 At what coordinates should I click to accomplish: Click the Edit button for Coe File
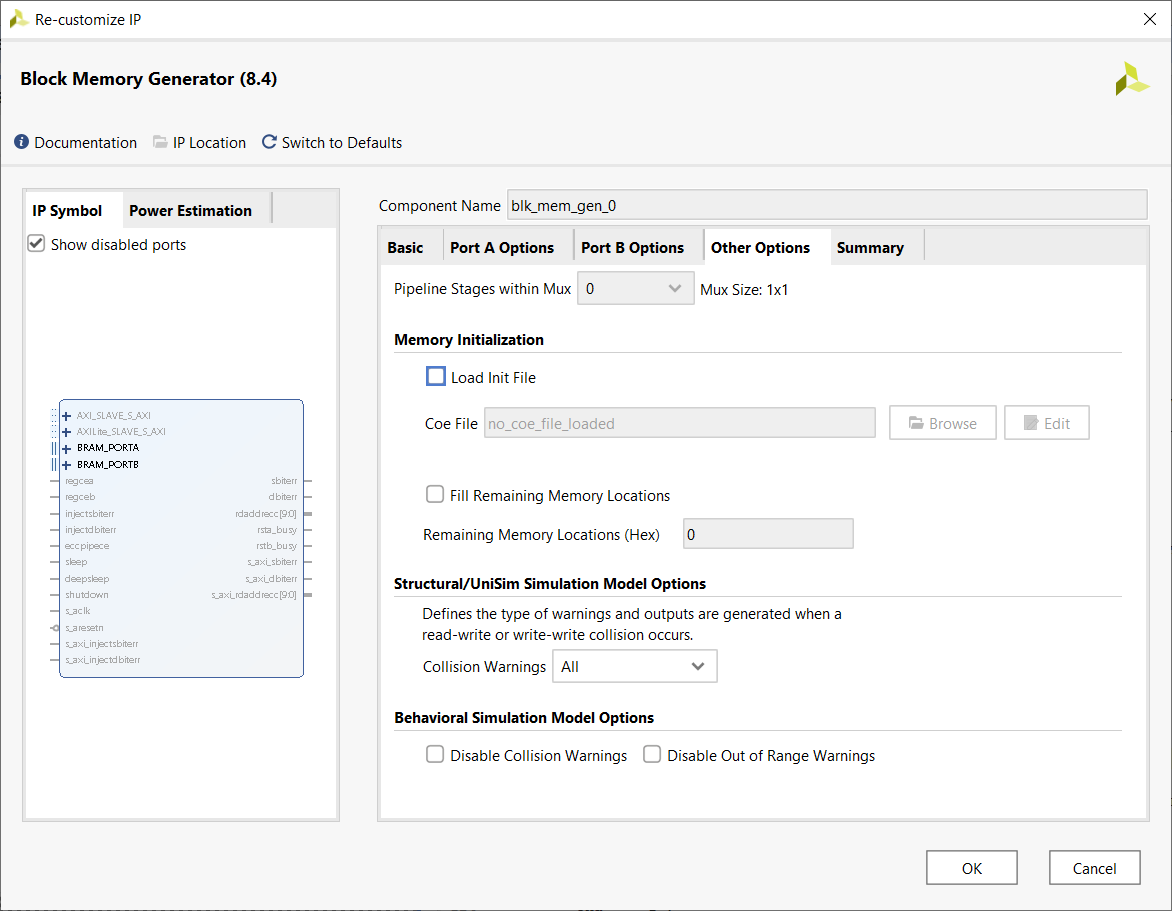click(x=1046, y=423)
